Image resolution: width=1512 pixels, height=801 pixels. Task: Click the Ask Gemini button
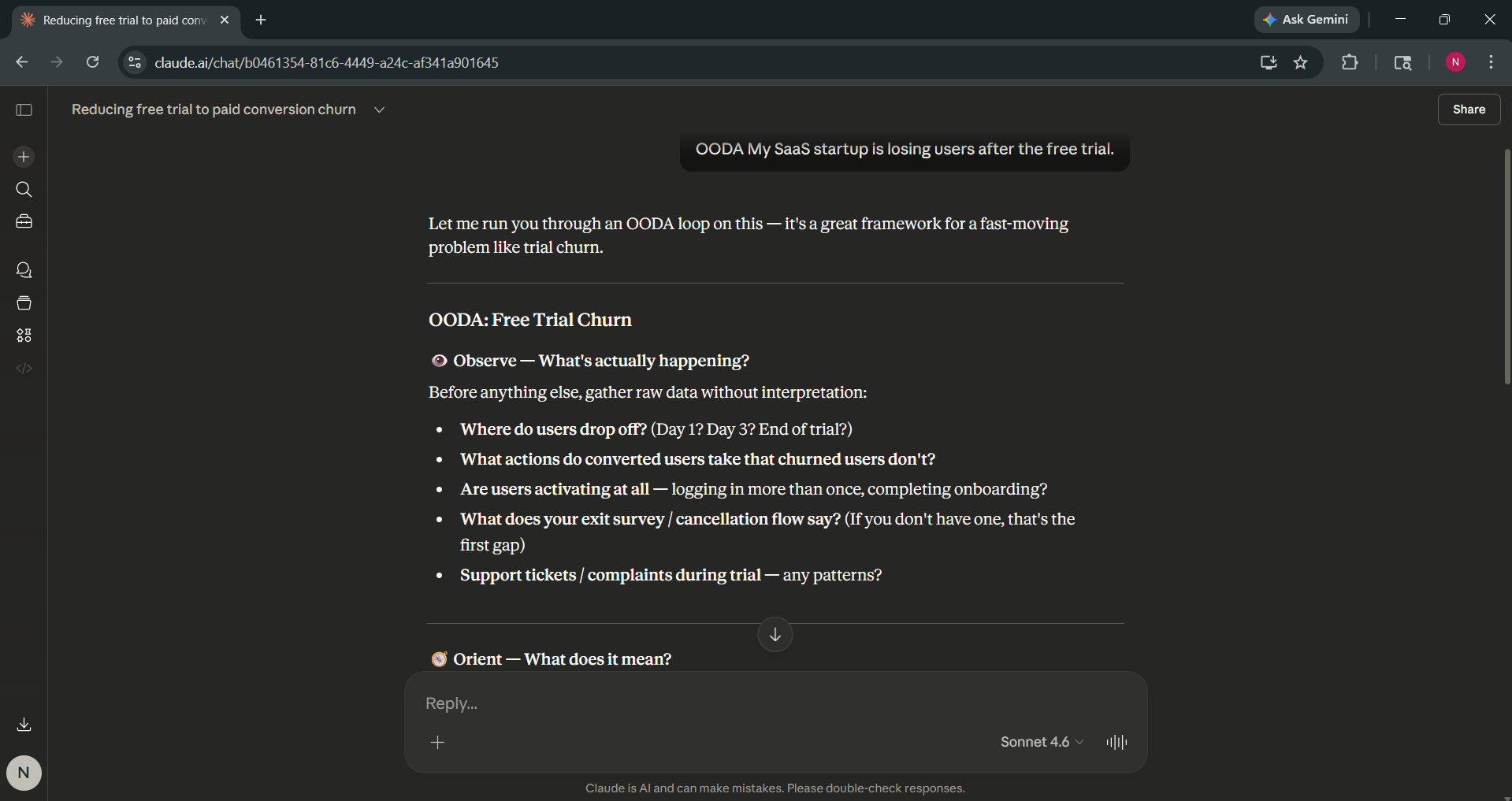click(1306, 20)
